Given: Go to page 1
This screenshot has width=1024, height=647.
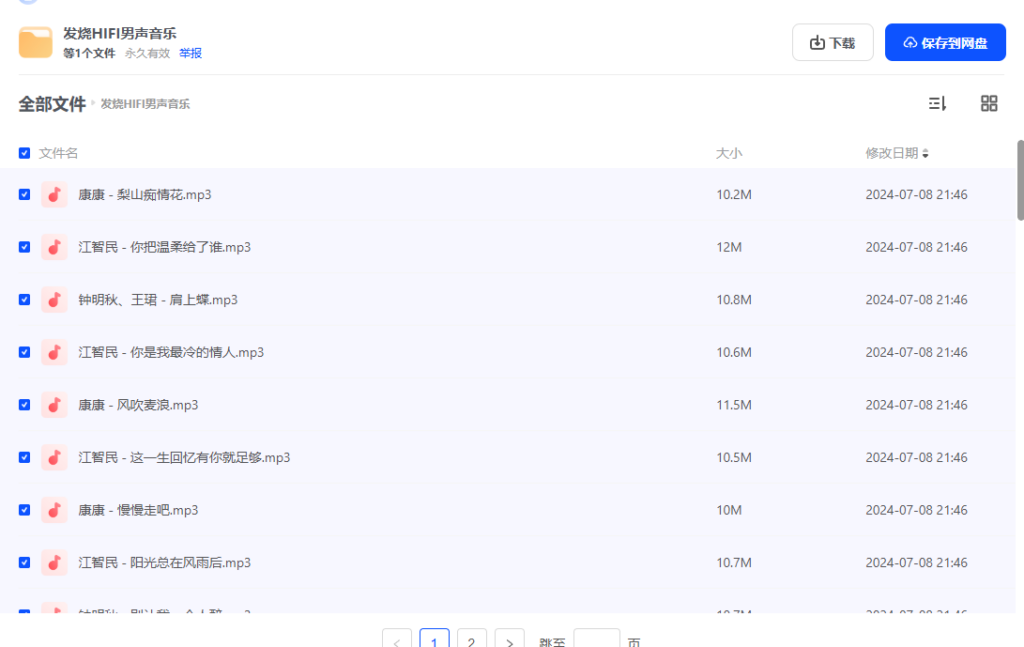Looking at the screenshot, I should [x=434, y=639].
